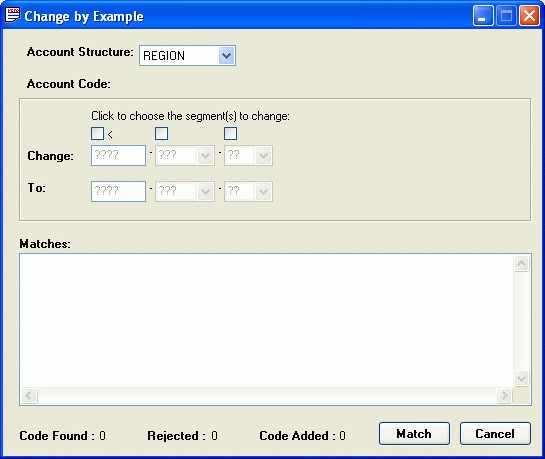Click the Match button
This screenshot has width=545, height=459.
[x=414, y=434]
